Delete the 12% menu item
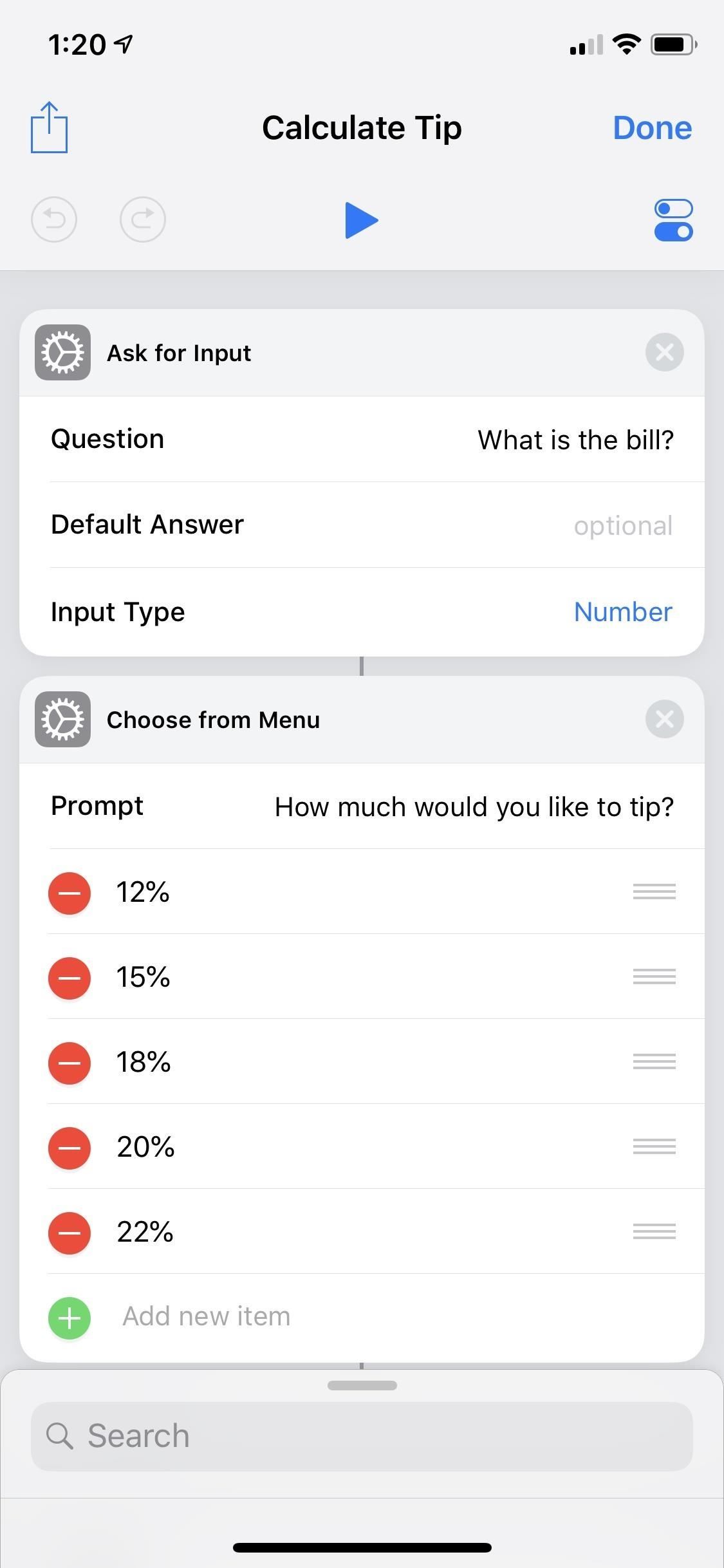The width and height of the screenshot is (724, 1568). [70, 893]
